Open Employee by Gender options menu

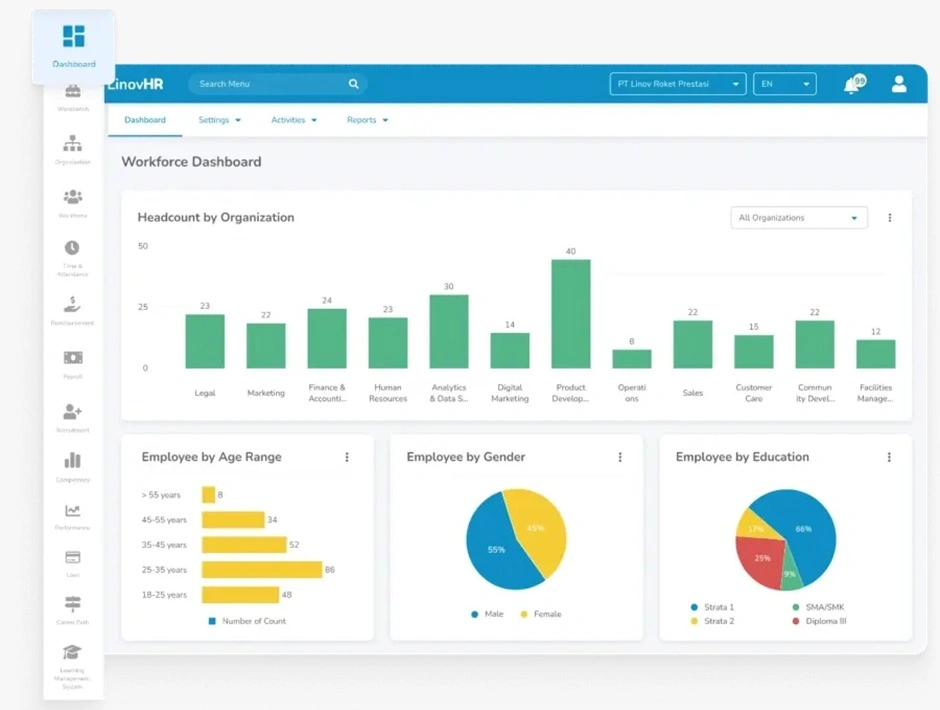620,457
